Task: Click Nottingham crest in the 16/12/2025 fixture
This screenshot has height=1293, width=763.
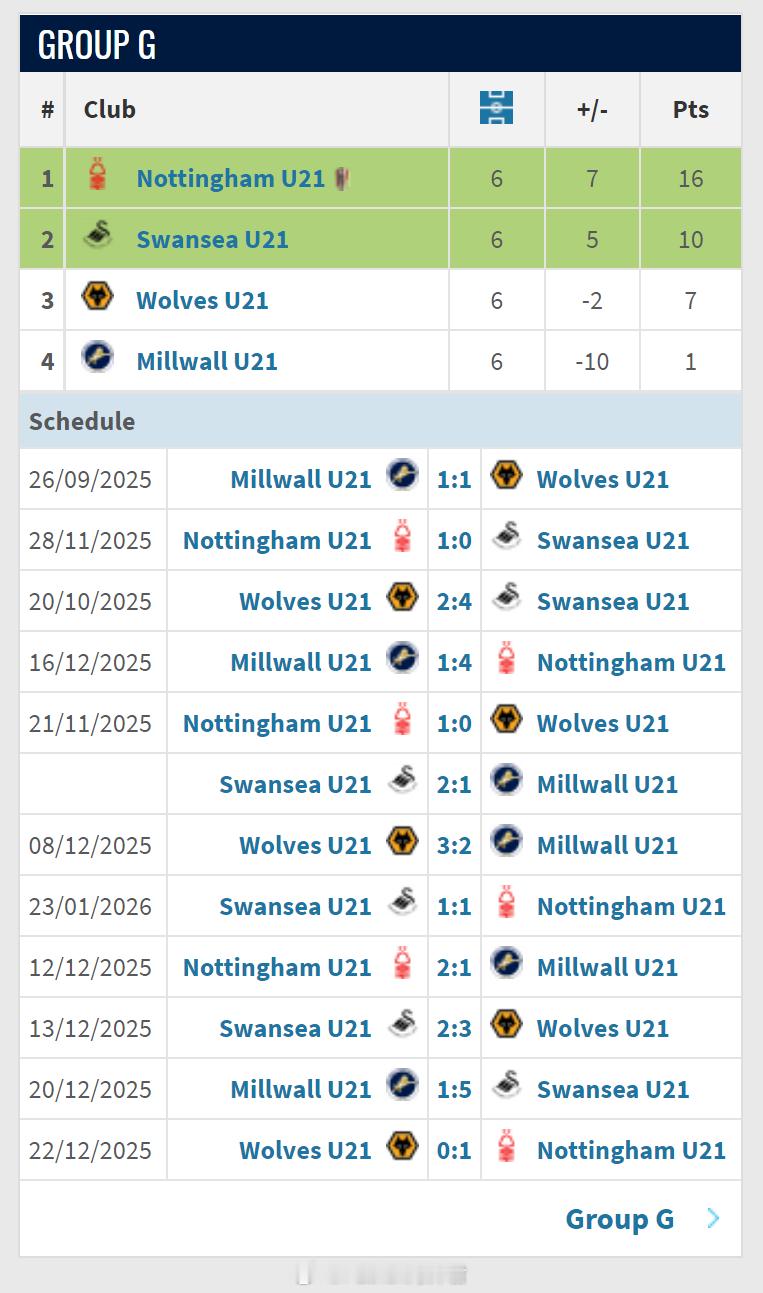Action: (x=507, y=659)
